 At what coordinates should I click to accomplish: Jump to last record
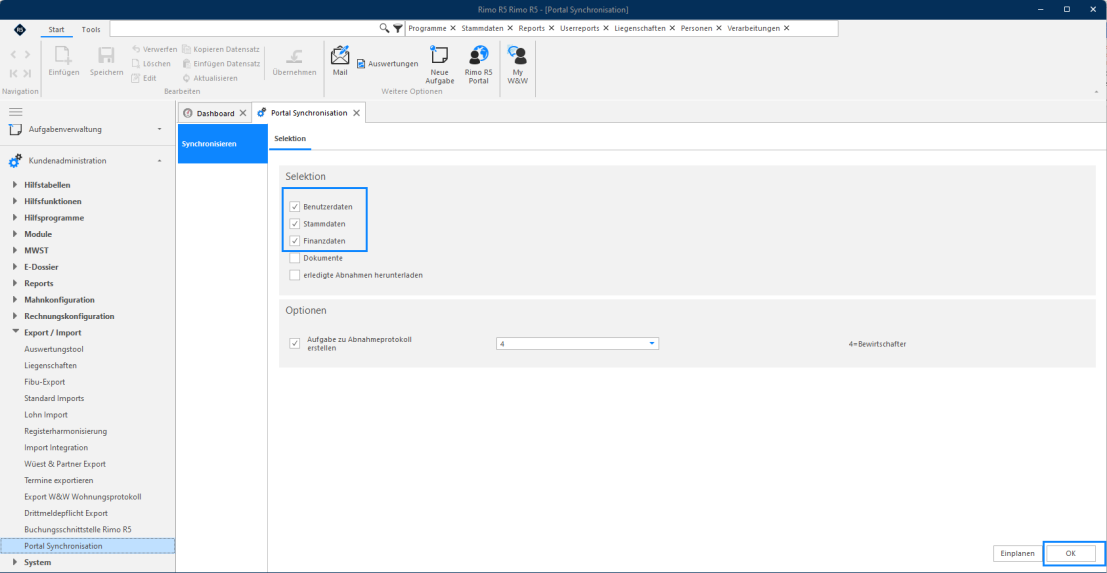coord(27,73)
